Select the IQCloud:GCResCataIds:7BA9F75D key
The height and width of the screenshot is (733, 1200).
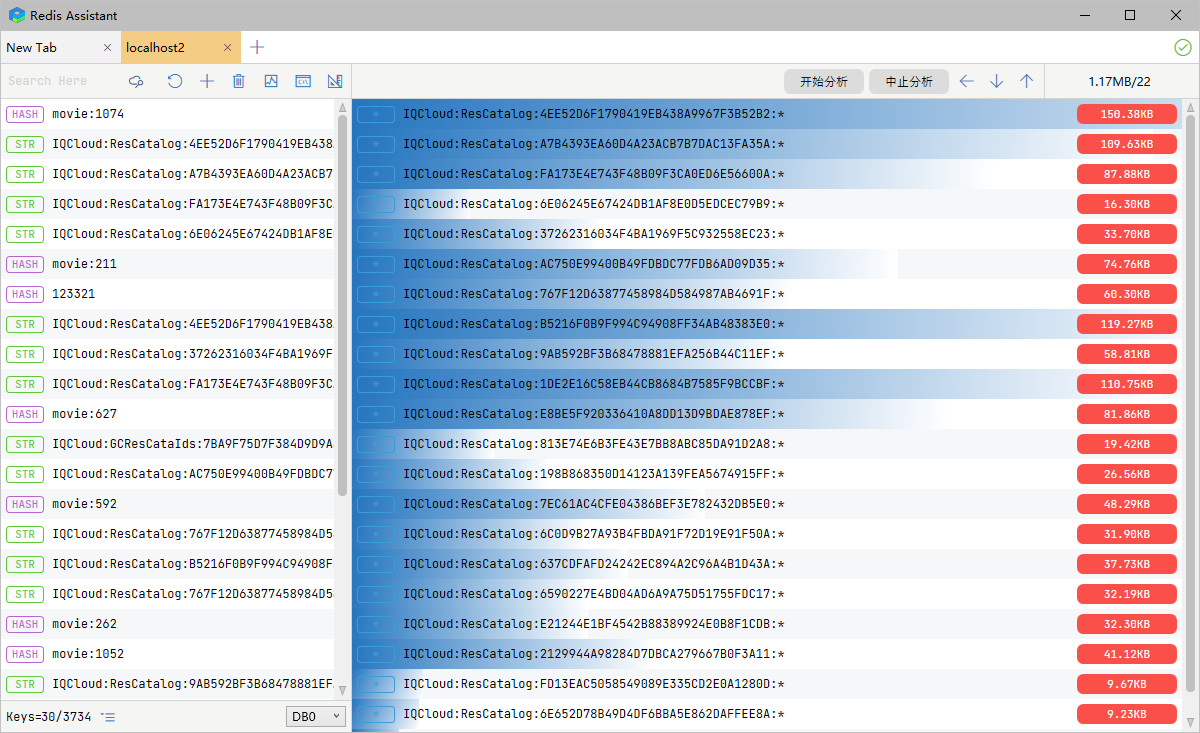pos(167,444)
